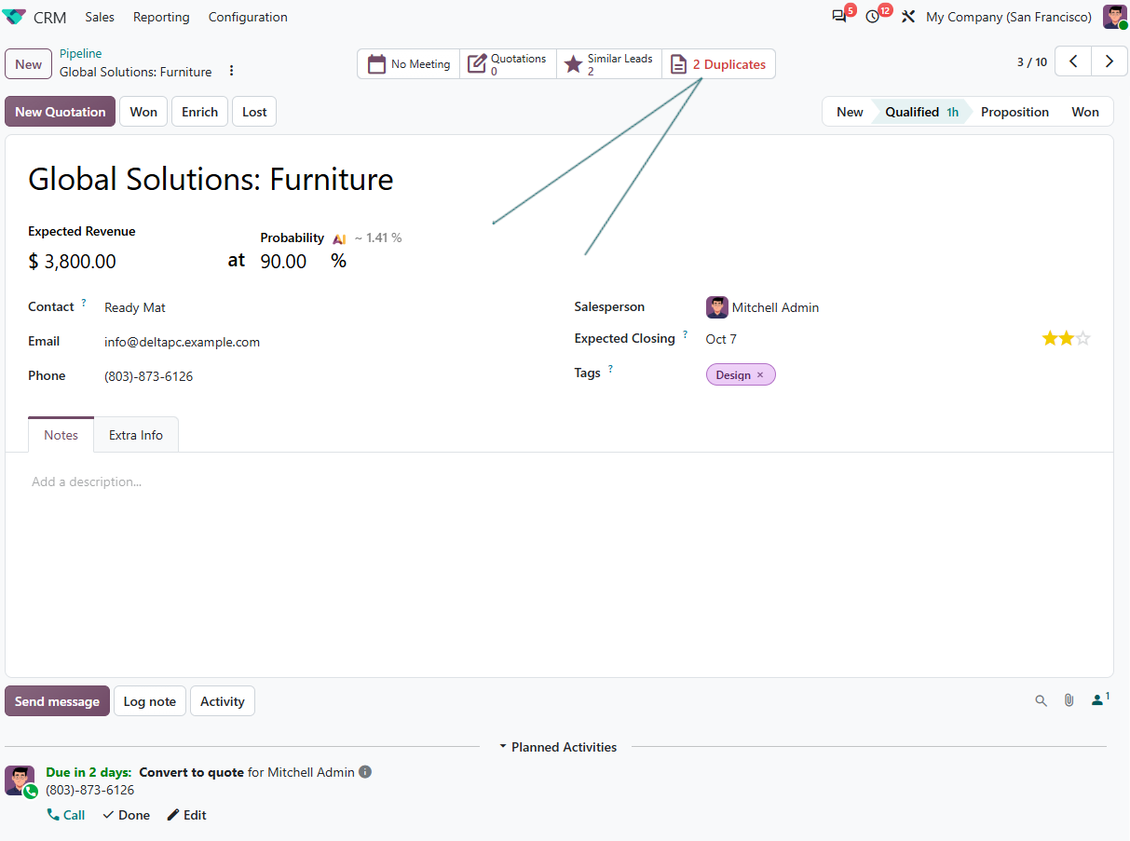The image size is (1130, 841).
Task: Click Call on the planned activity
Action: (66, 815)
